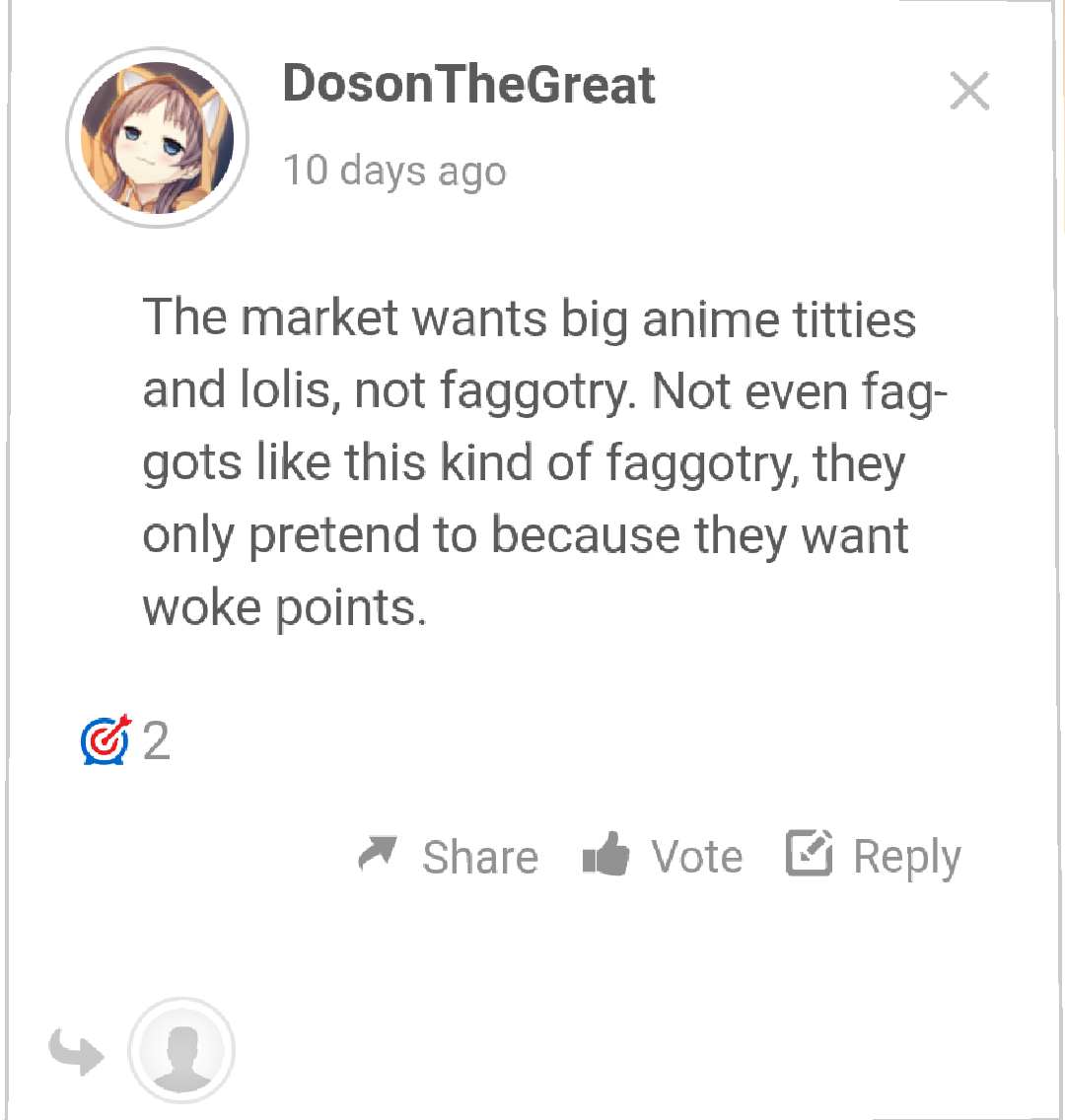Click the "10 days ago" timestamp
Viewport: 1065px width, 1120px height.
[x=395, y=171]
